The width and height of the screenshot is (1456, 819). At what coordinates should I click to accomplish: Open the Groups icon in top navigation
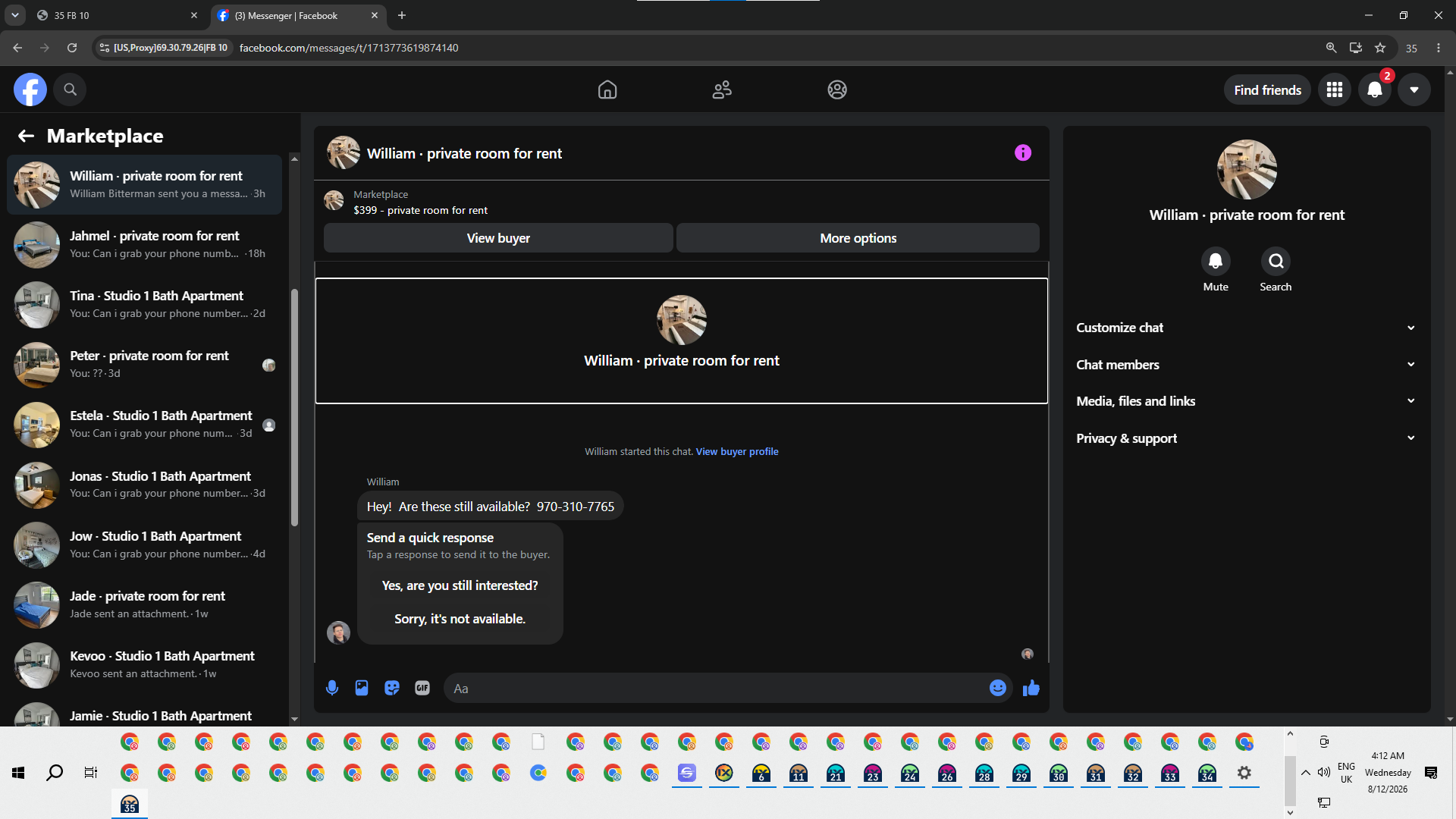pyautogui.click(x=837, y=89)
